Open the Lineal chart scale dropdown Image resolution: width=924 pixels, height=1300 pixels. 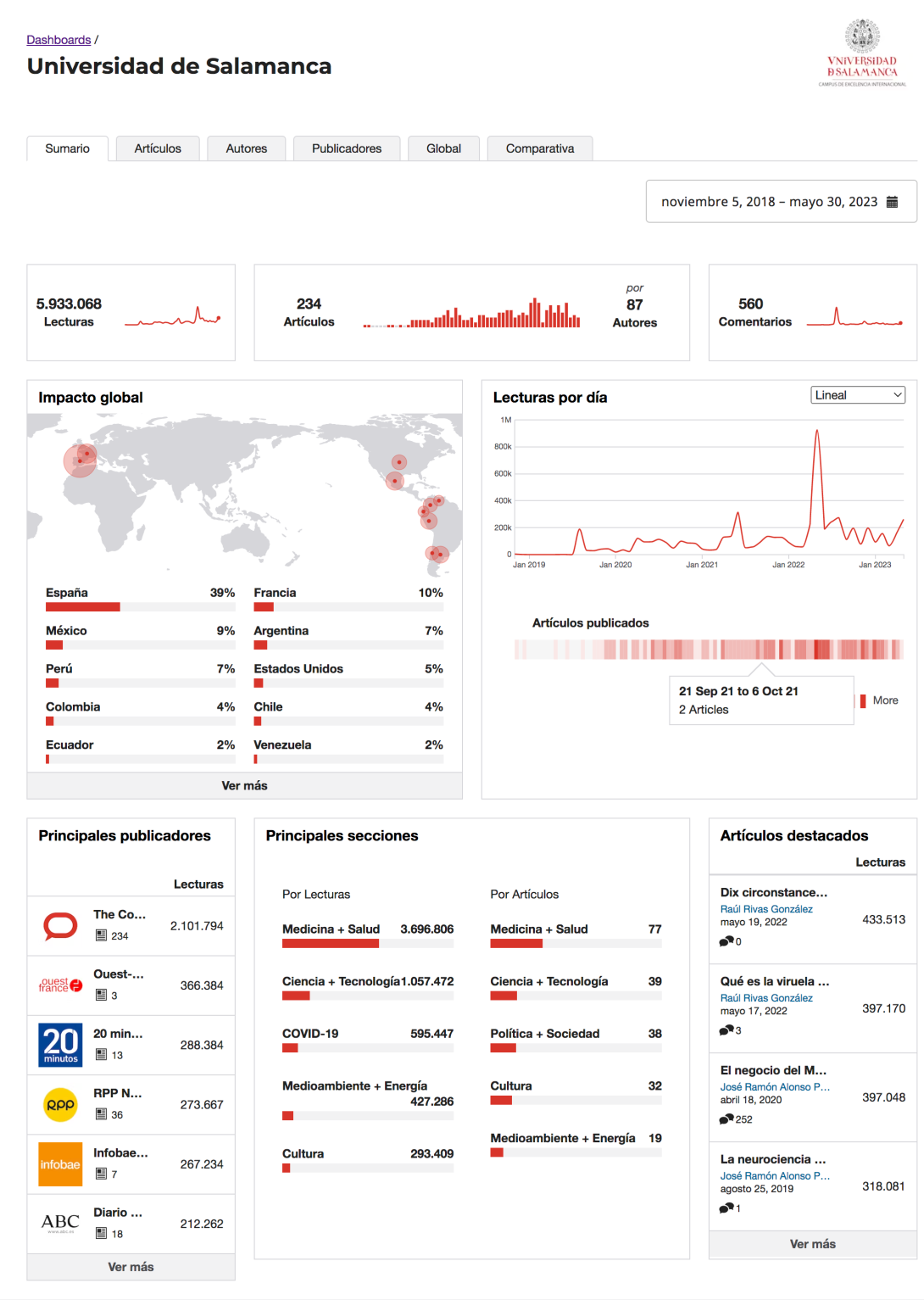[858, 395]
